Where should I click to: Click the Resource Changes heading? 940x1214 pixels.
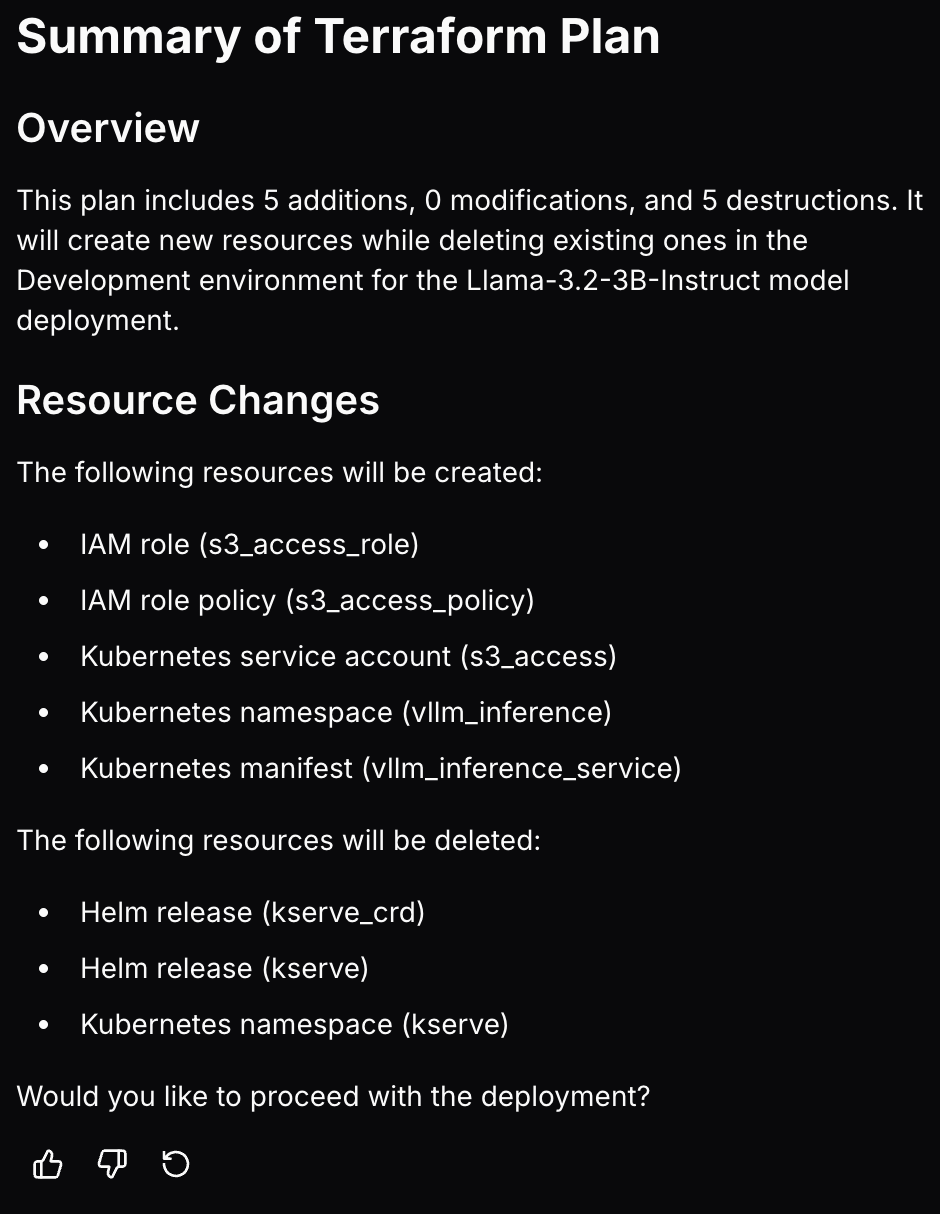coord(198,401)
